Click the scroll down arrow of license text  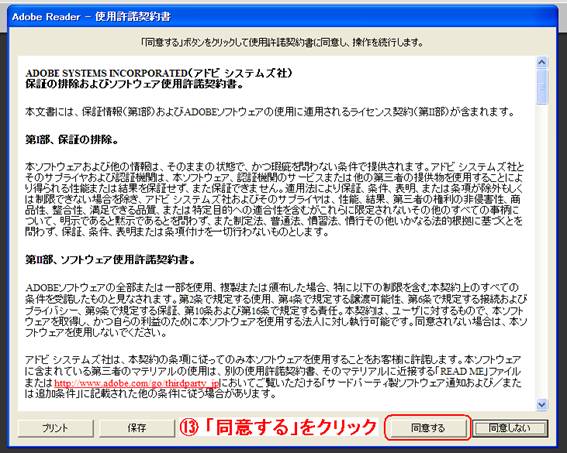pos(542,404)
